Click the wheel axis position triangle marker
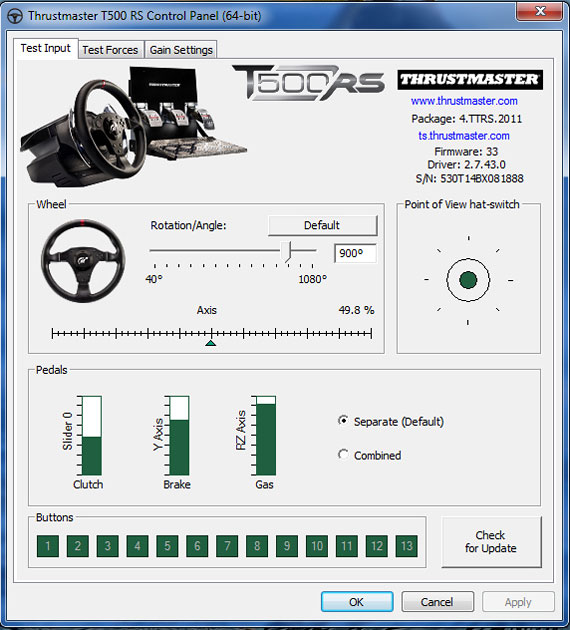Viewport: 570px width, 630px height. click(210, 343)
